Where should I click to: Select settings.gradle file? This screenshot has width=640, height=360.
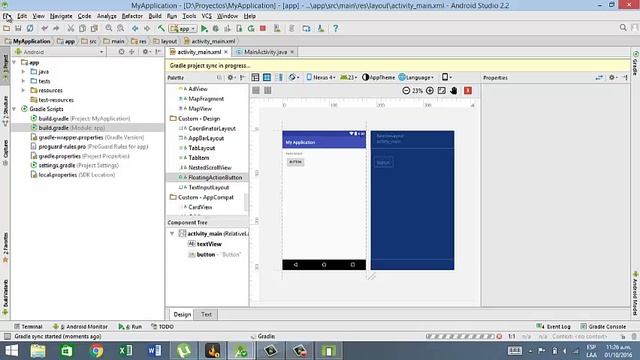[75, 165]
